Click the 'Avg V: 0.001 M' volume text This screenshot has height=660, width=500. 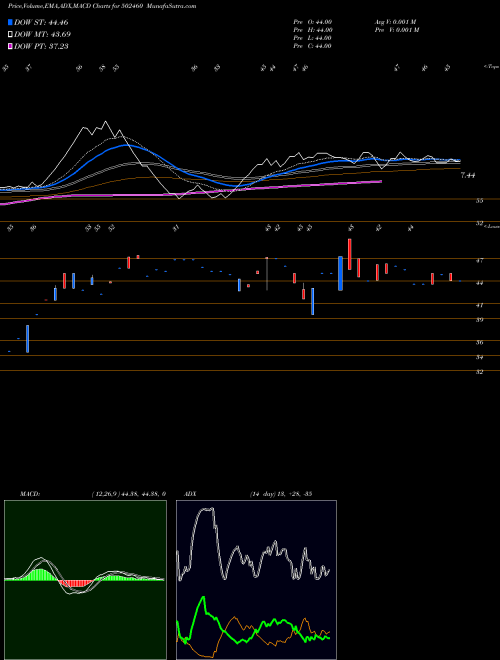(x=395, y=22)
